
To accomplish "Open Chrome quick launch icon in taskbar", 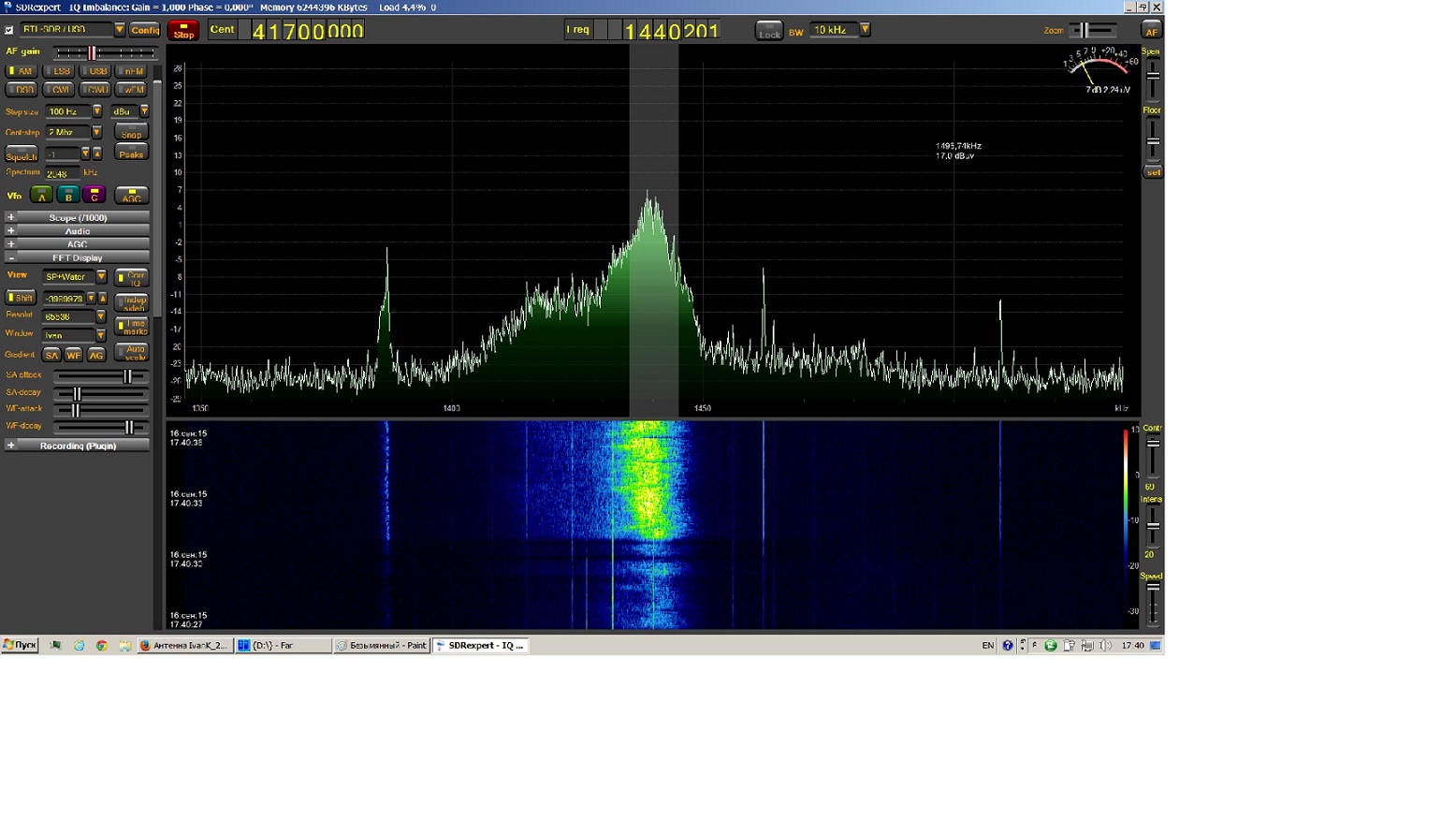I will [x=102, y=646].
